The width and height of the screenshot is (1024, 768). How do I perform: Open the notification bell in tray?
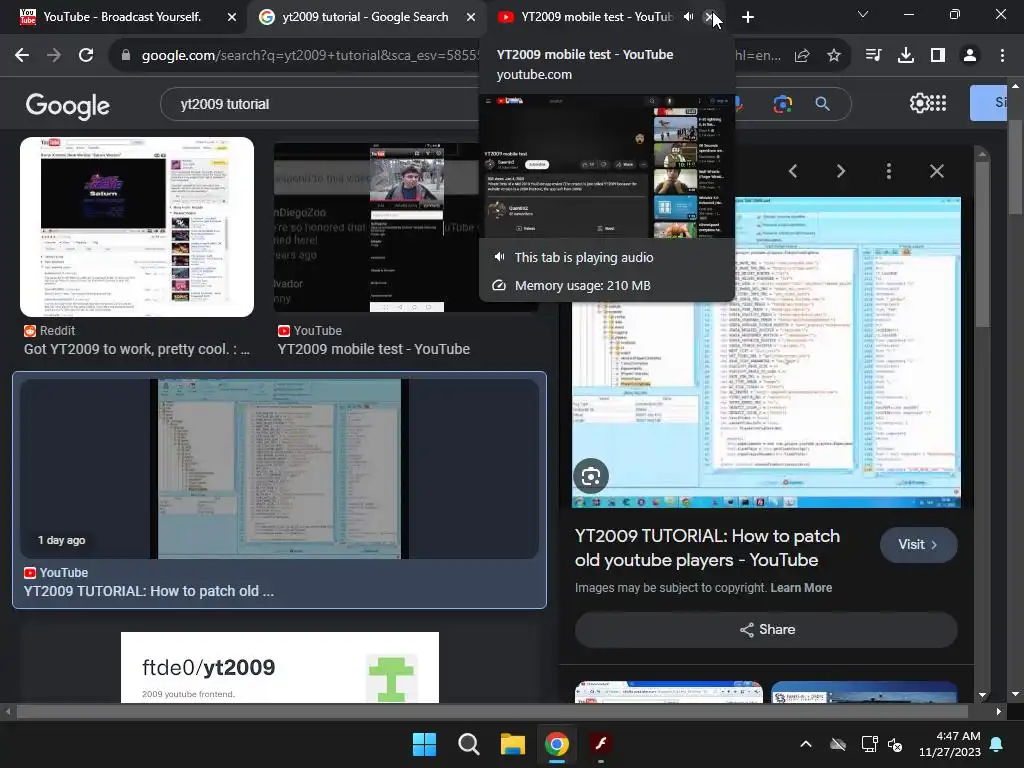pyautogui.click(x=997, y=744)
